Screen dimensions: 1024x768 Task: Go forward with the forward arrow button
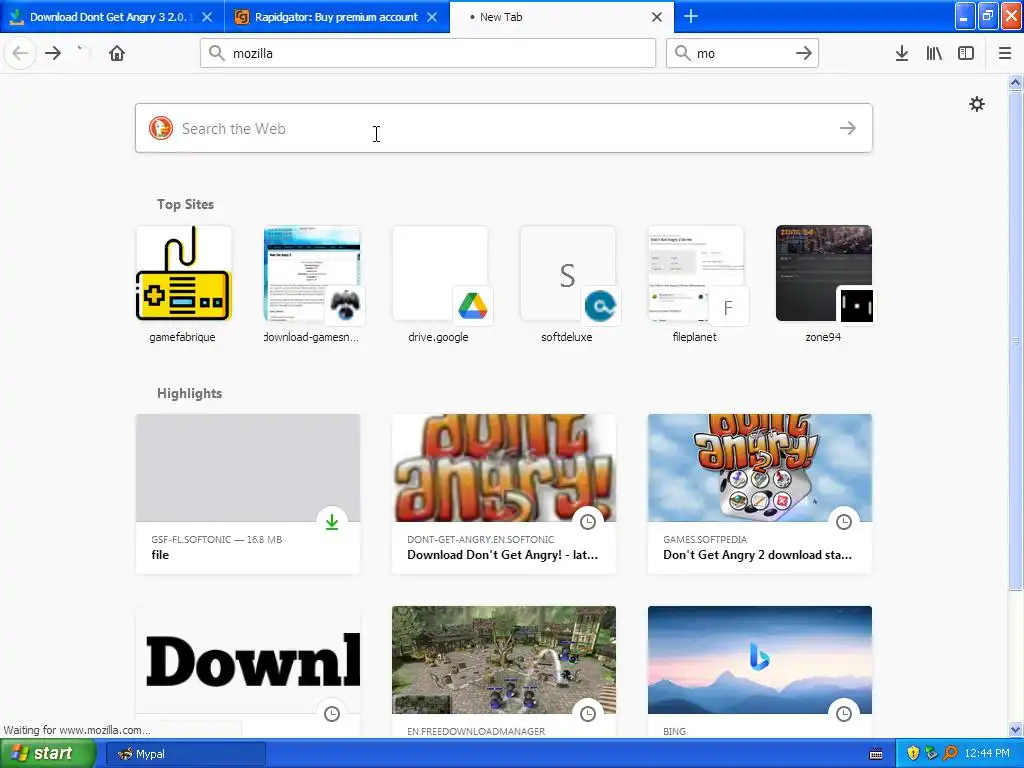53,53
